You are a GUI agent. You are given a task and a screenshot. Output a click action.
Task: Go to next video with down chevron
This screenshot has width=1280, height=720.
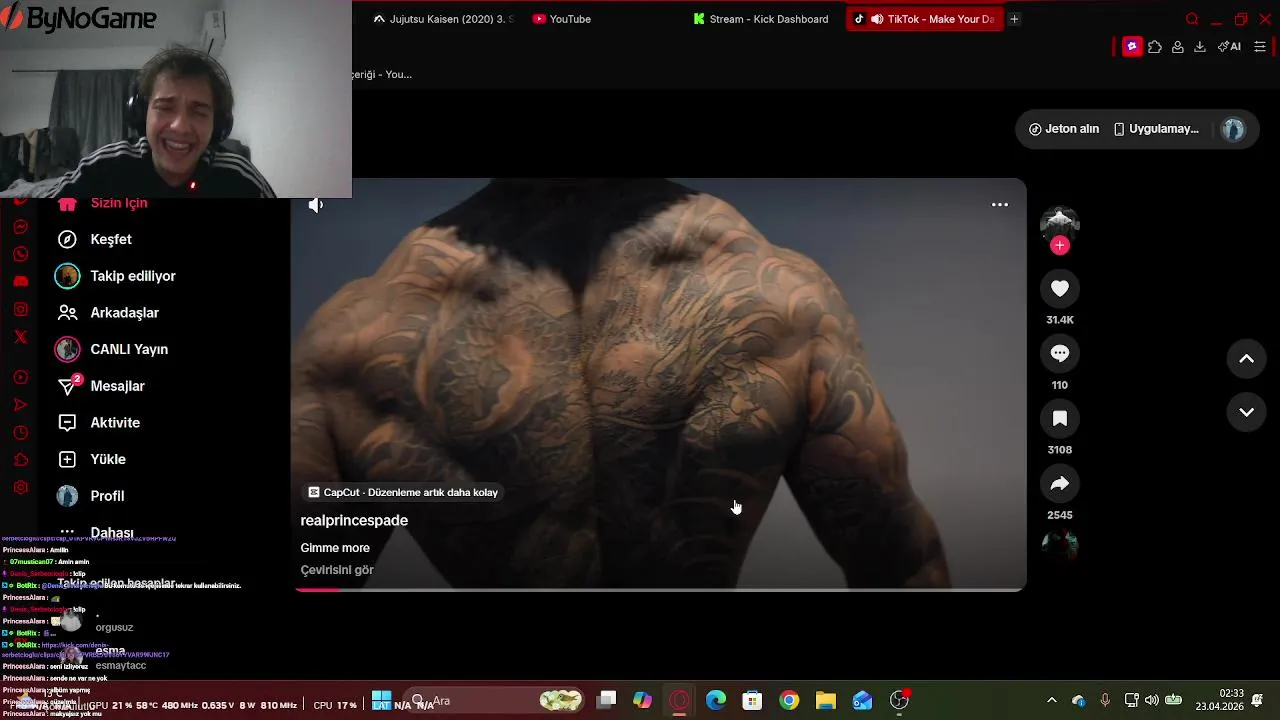tap(1246, 412)
